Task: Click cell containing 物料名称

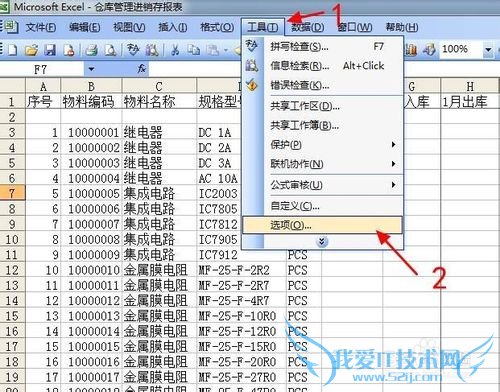Action: pyautogui.click(x=159, y=102)
